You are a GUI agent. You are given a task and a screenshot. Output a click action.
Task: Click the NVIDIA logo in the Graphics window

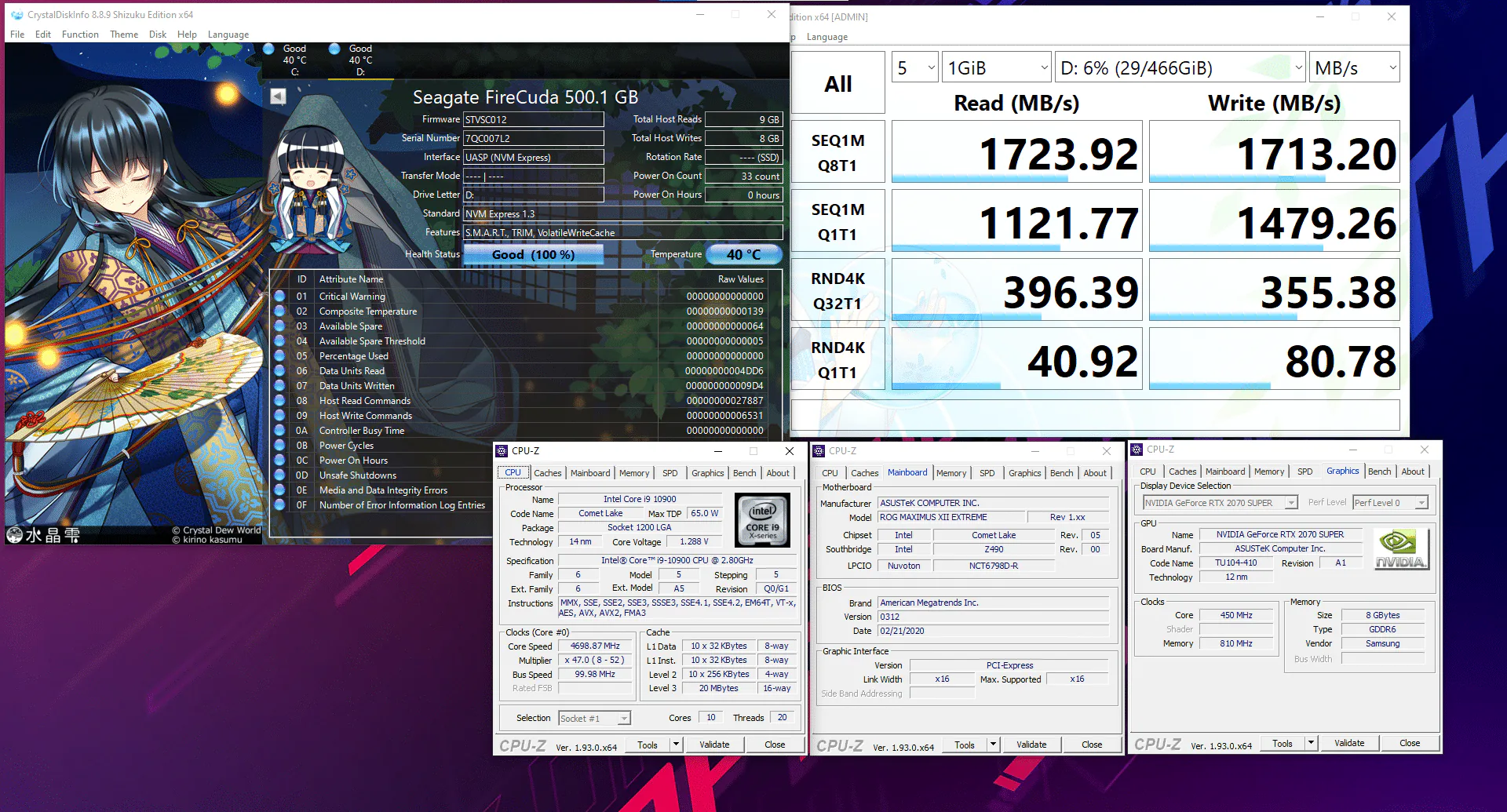[1401, 549]
